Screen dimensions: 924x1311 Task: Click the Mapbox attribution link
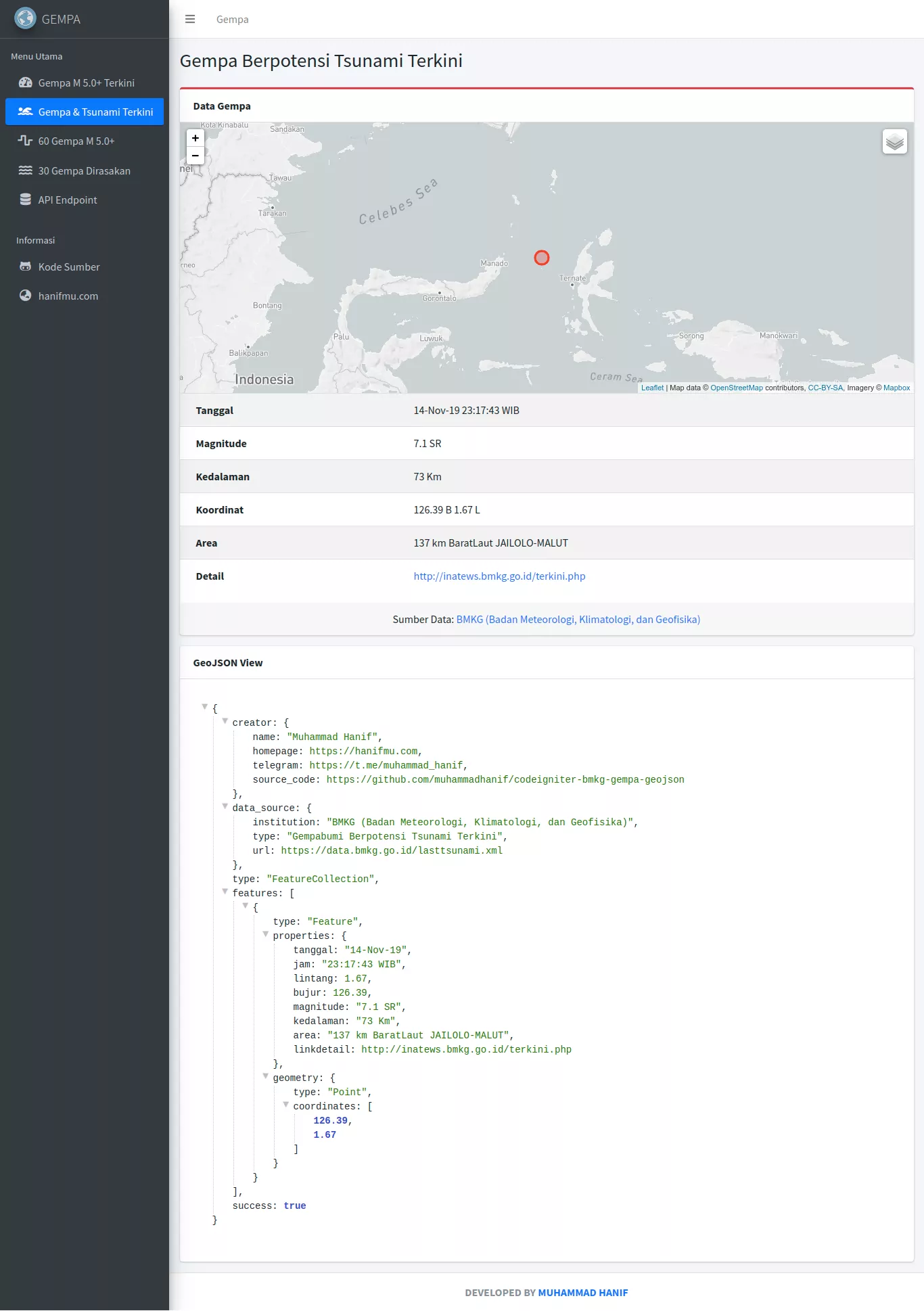click(x=896, y=388)
